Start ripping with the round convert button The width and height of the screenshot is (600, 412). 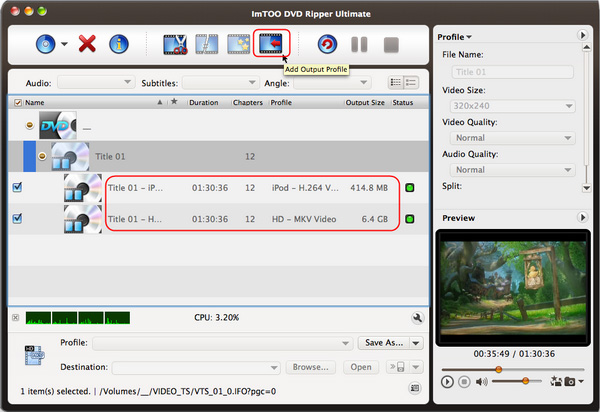pos(327,44)
